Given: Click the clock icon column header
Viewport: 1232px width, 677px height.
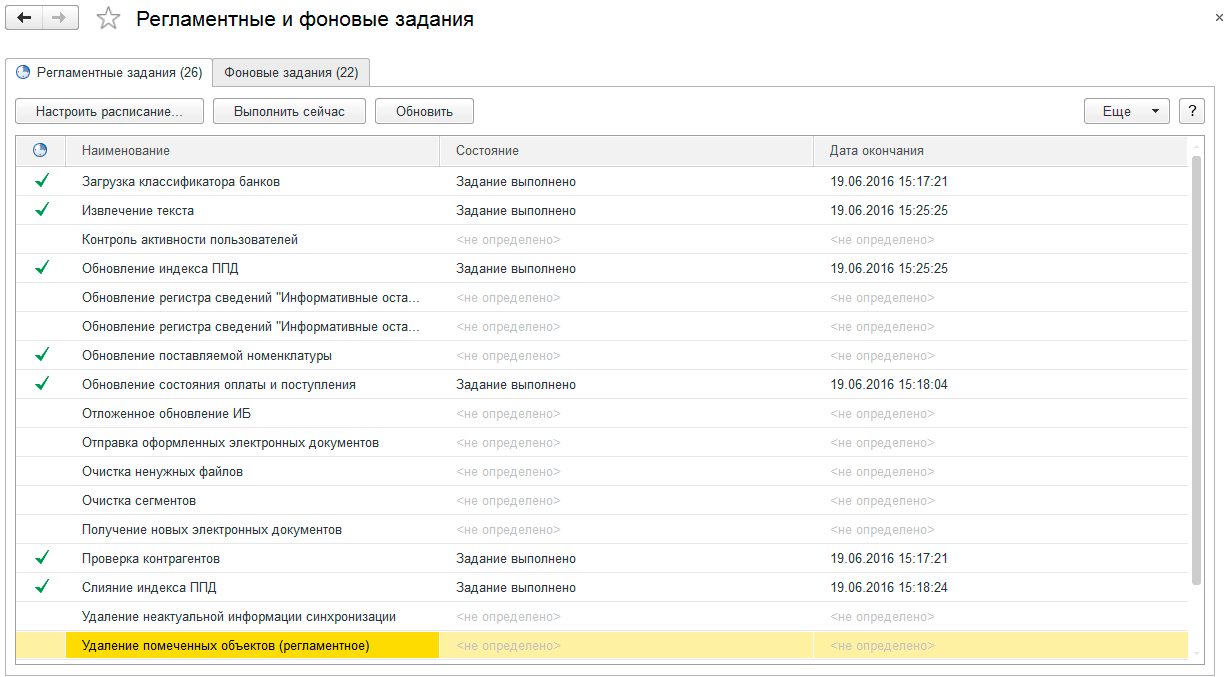Looking at the screenshot, I should [40, 150].
